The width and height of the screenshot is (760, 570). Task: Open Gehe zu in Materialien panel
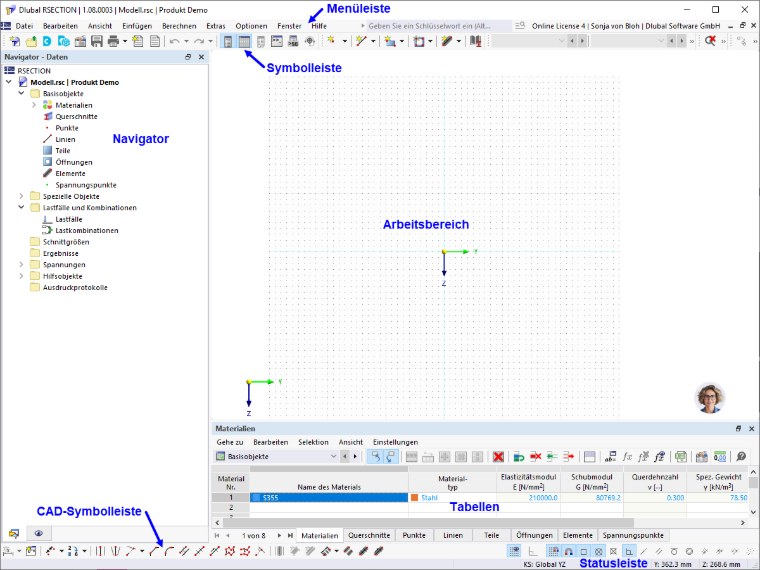[x=230, y=443]
